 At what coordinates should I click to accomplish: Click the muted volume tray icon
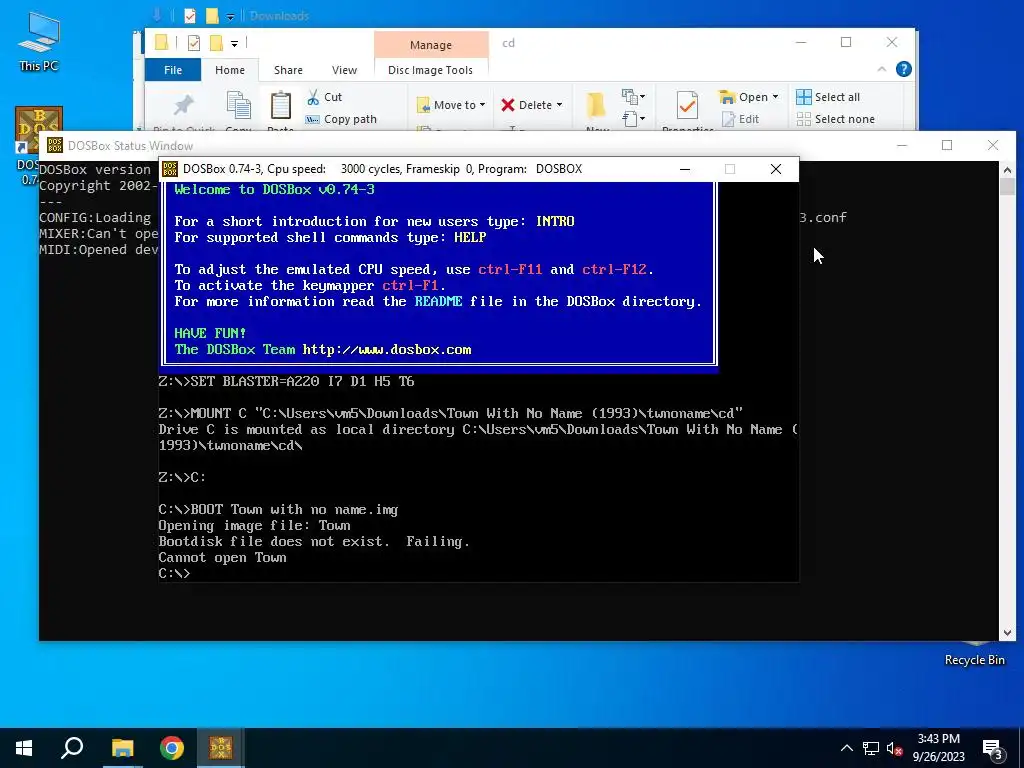pyautogui.click(x=895, y=748)
